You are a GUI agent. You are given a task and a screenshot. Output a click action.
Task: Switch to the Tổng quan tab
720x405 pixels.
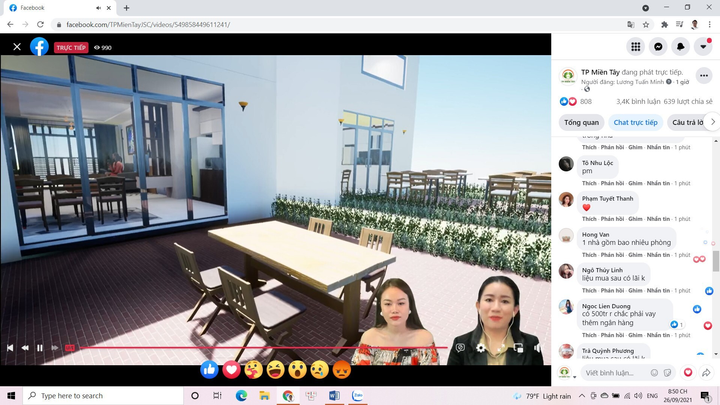point(581,123)
